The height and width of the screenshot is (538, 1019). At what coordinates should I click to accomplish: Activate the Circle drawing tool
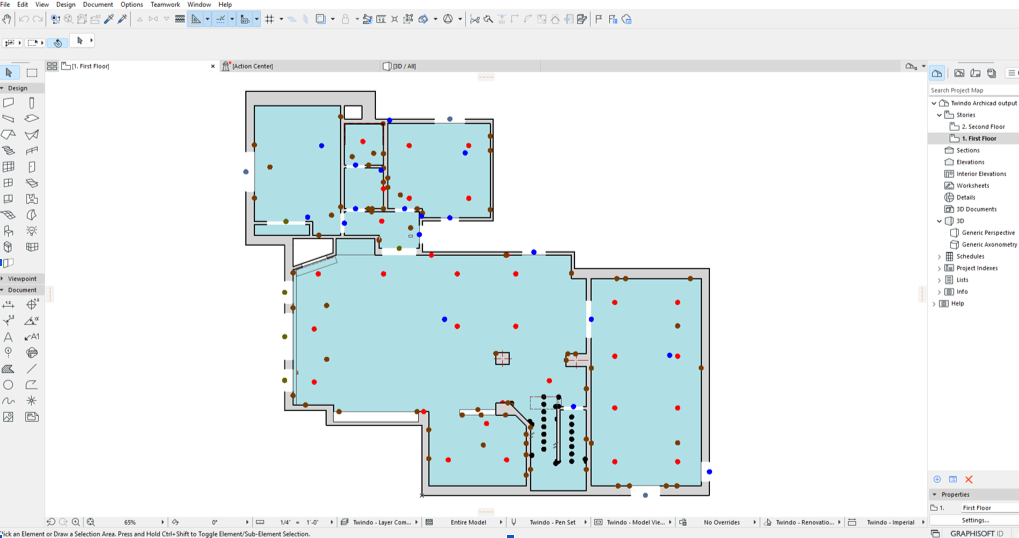point(8,385)
